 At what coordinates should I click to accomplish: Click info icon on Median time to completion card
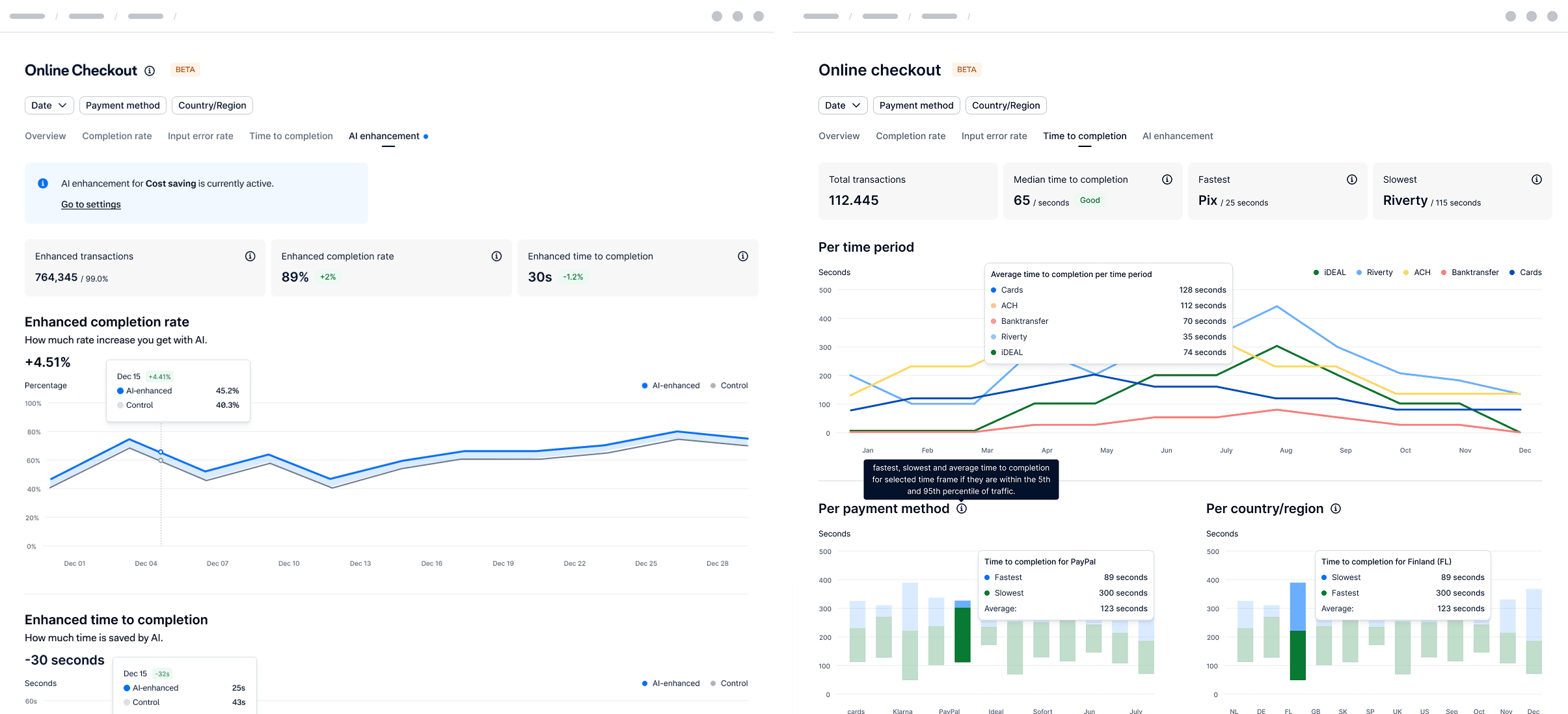(1167, 179)
